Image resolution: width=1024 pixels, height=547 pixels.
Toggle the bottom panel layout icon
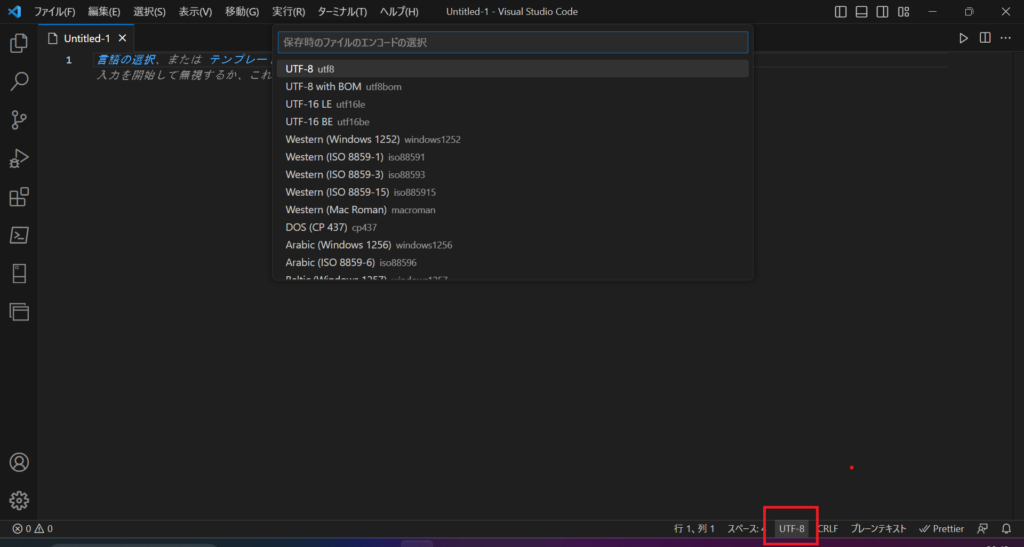861,12
